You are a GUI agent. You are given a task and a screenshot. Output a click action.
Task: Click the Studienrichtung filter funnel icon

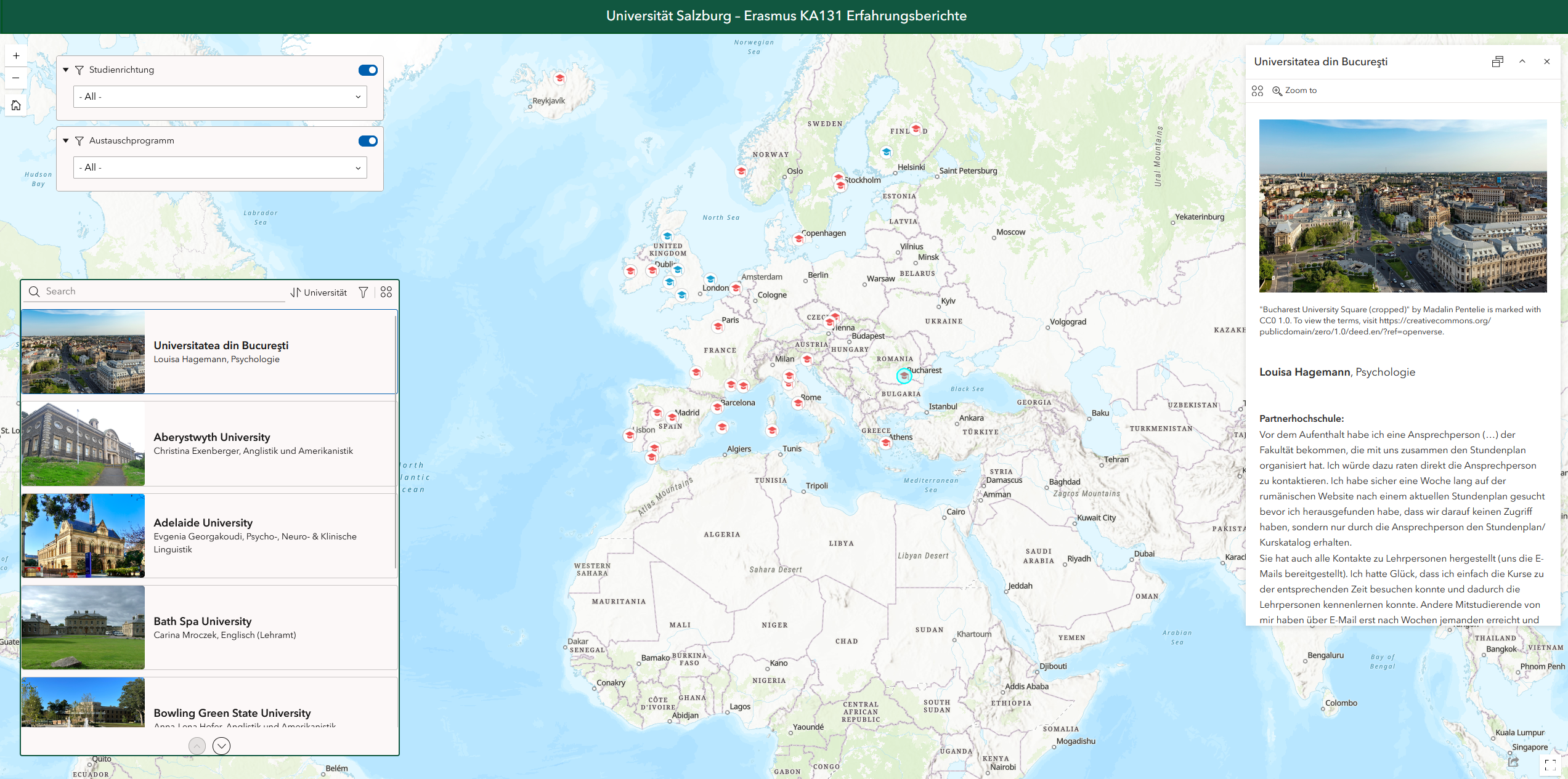coord(79,70)
